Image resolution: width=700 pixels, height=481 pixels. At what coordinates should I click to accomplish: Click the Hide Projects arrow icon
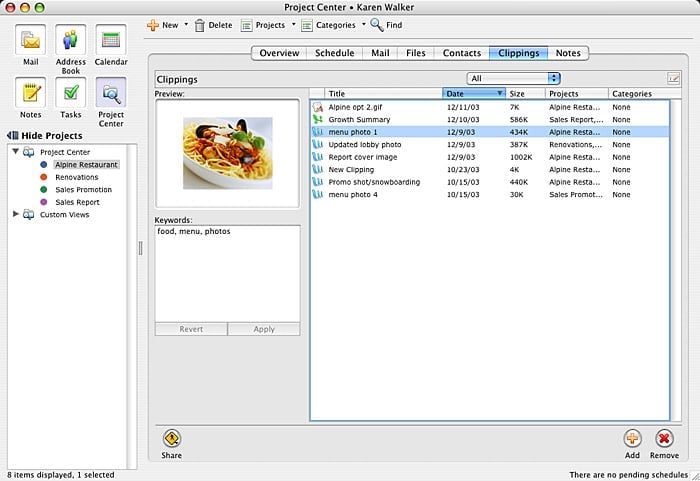pyautogui.click(x=12, y=135)
